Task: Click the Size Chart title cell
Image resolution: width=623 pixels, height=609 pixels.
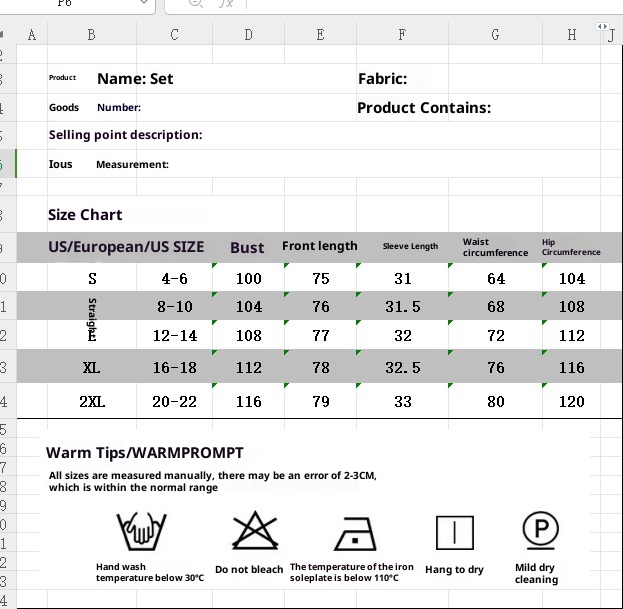Action: pyautogui.click(x=85, y=215)
